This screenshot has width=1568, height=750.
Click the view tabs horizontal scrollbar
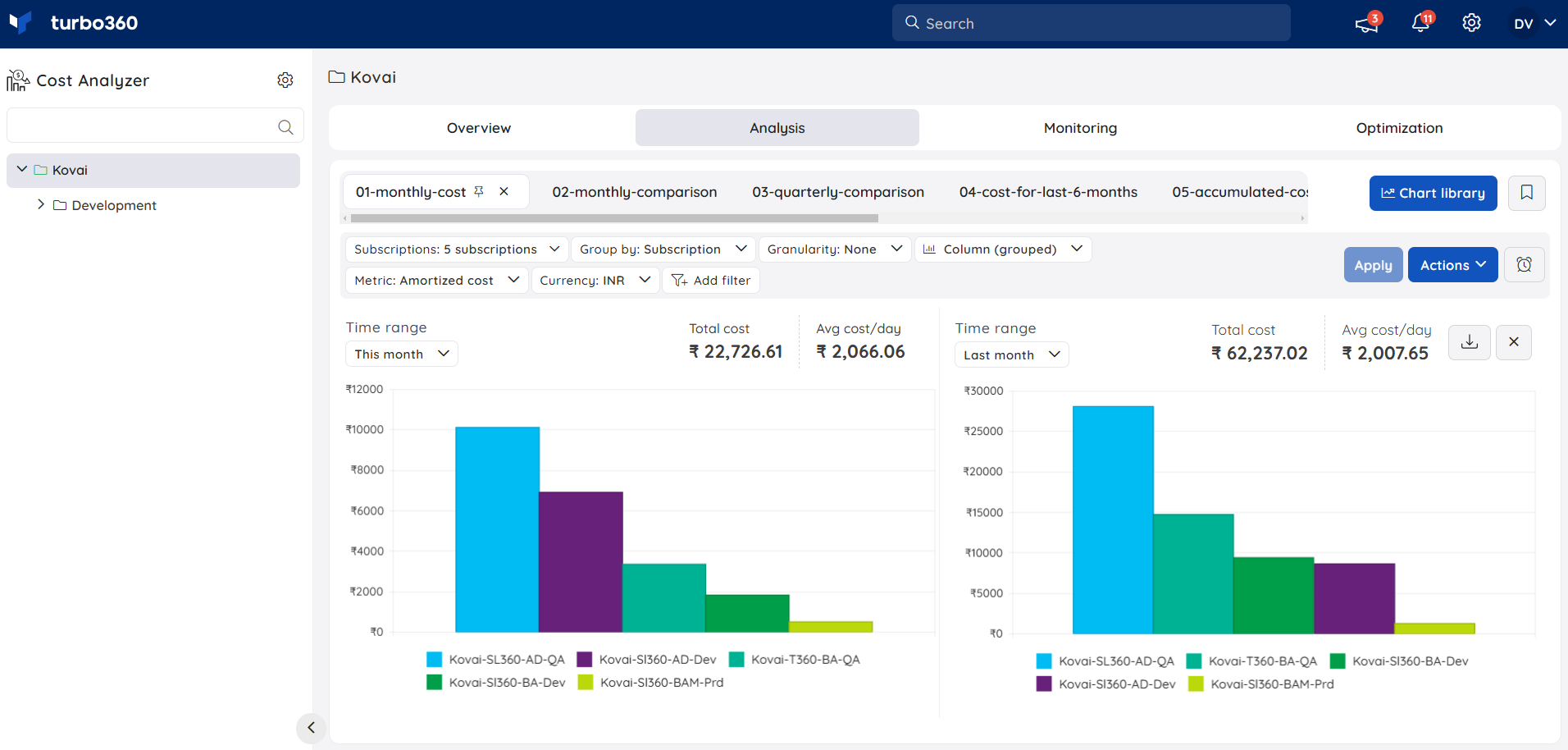coord(614,218)
